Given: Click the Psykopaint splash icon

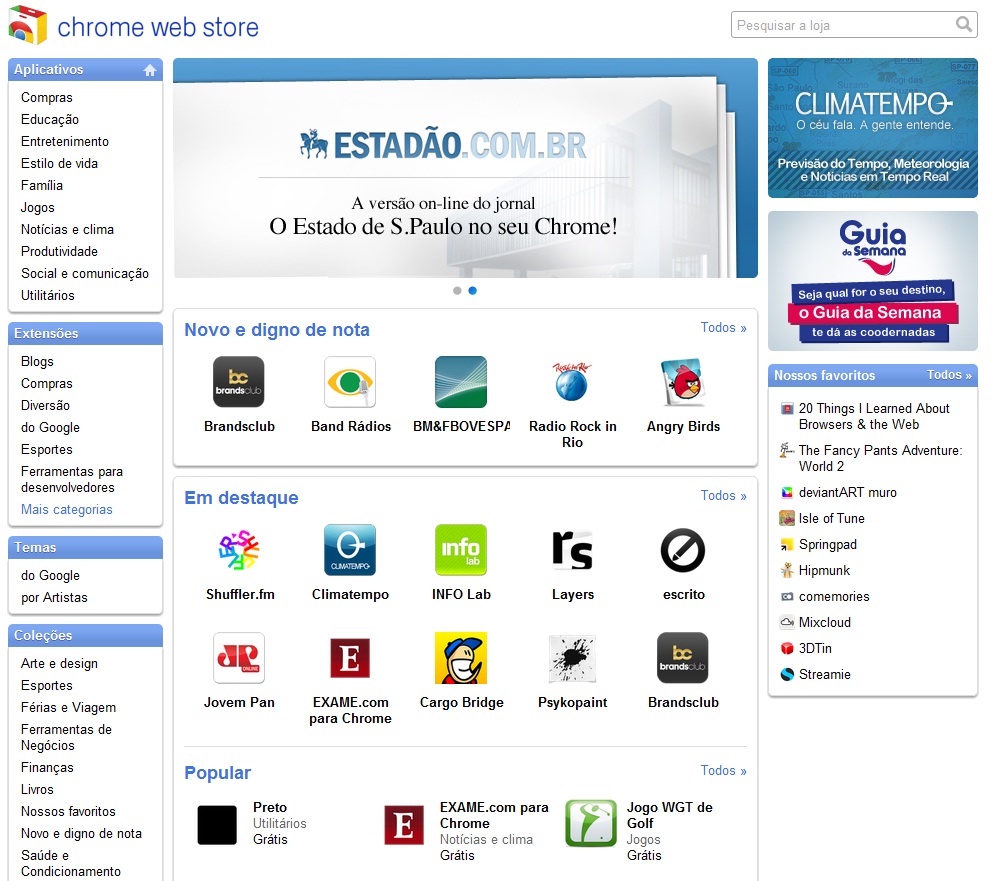Looking at the screenshot, I should 572,657.
